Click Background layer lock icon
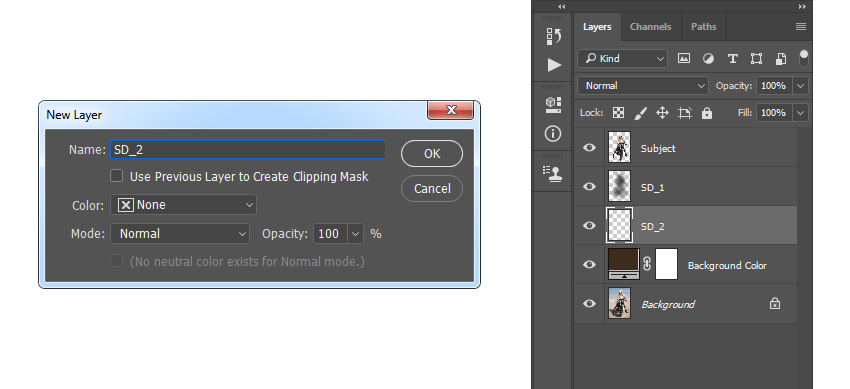850x389 pixels. (775, 303)
